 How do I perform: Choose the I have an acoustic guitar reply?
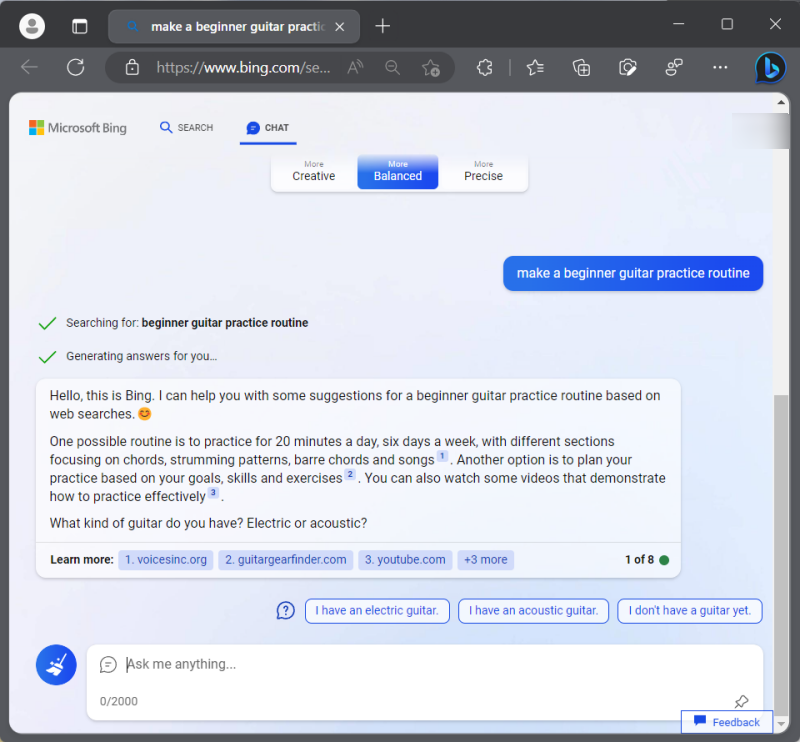point(533,611)
